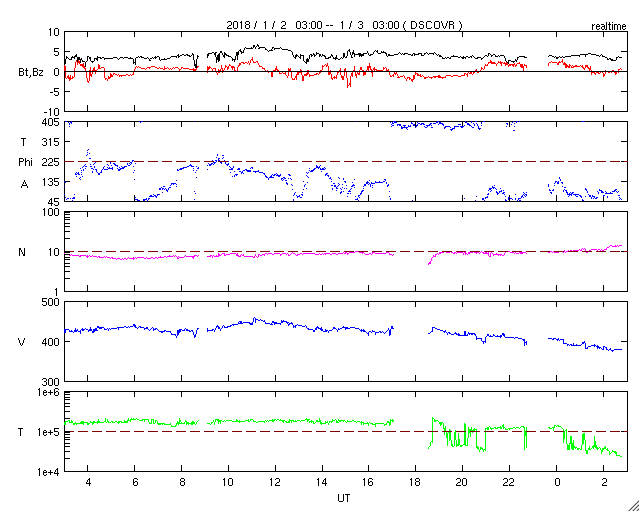Click the "300" tick on V axis
The height and width of the screenshot is (512, 640).
(x=51, y=382)
